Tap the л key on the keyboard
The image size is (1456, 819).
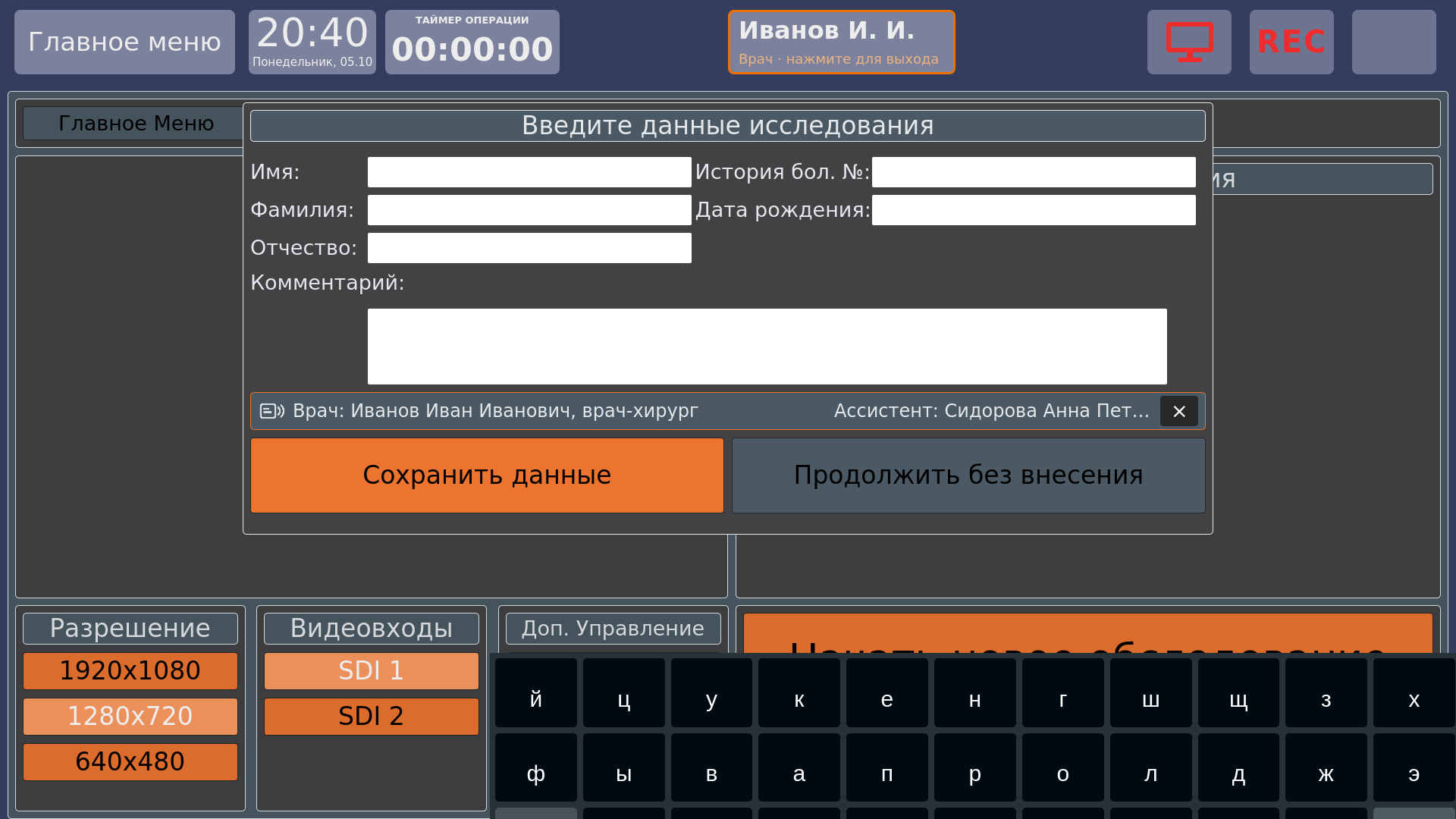[1151, 767]
